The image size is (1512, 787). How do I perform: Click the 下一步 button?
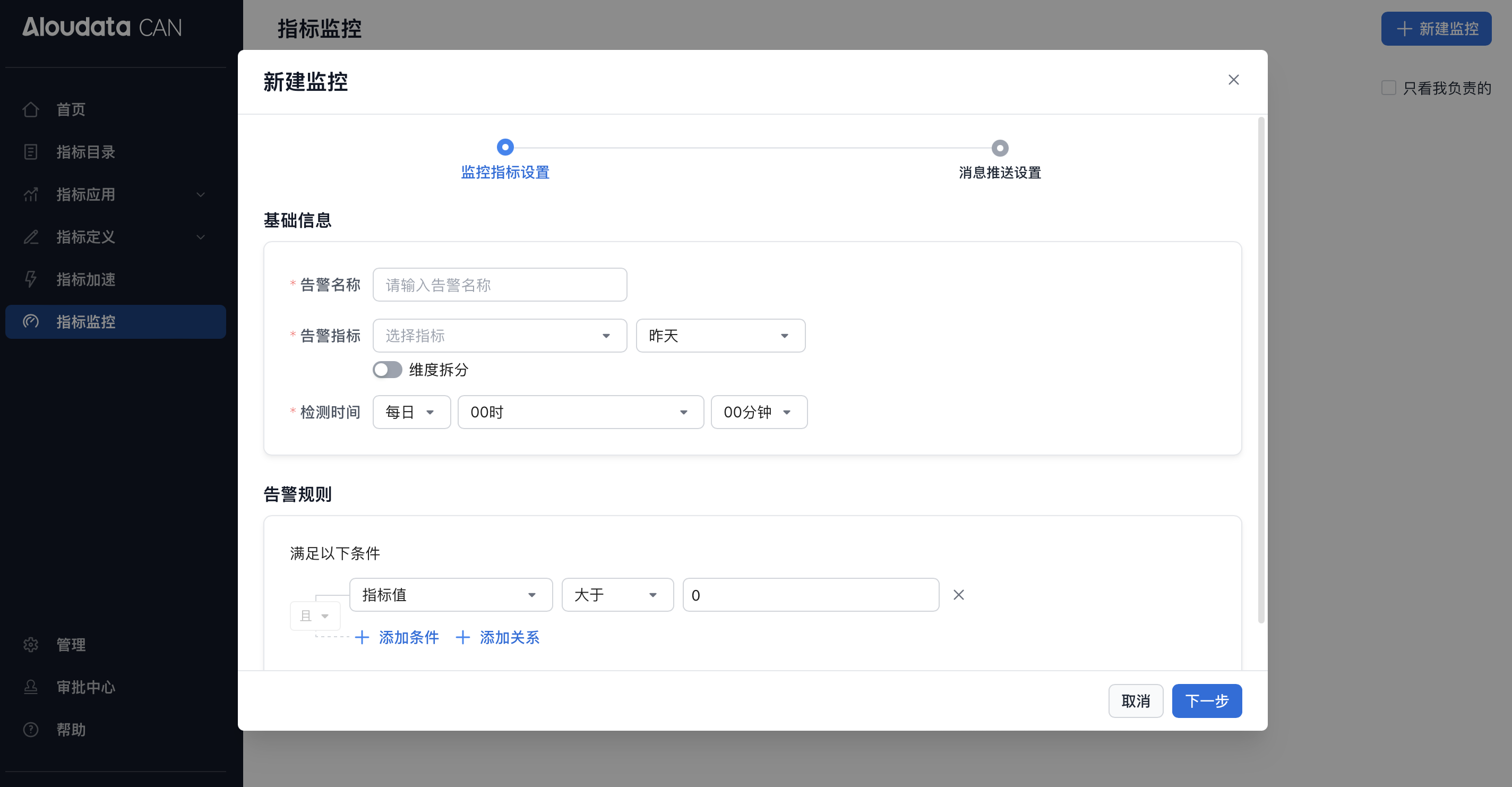tap(1206, 700)
